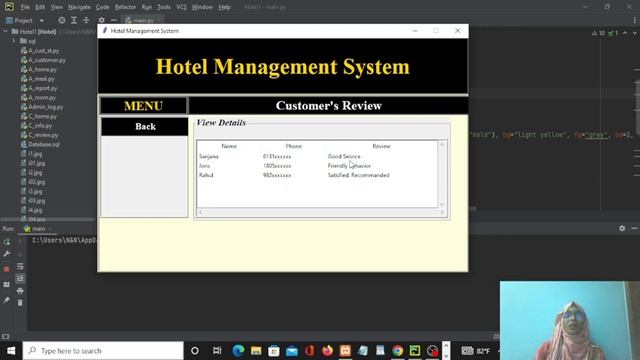The width and height of the screenshot is (640, 360).
Task: Open the Tools menu in PyCharm
Action: tap(164, 7)
